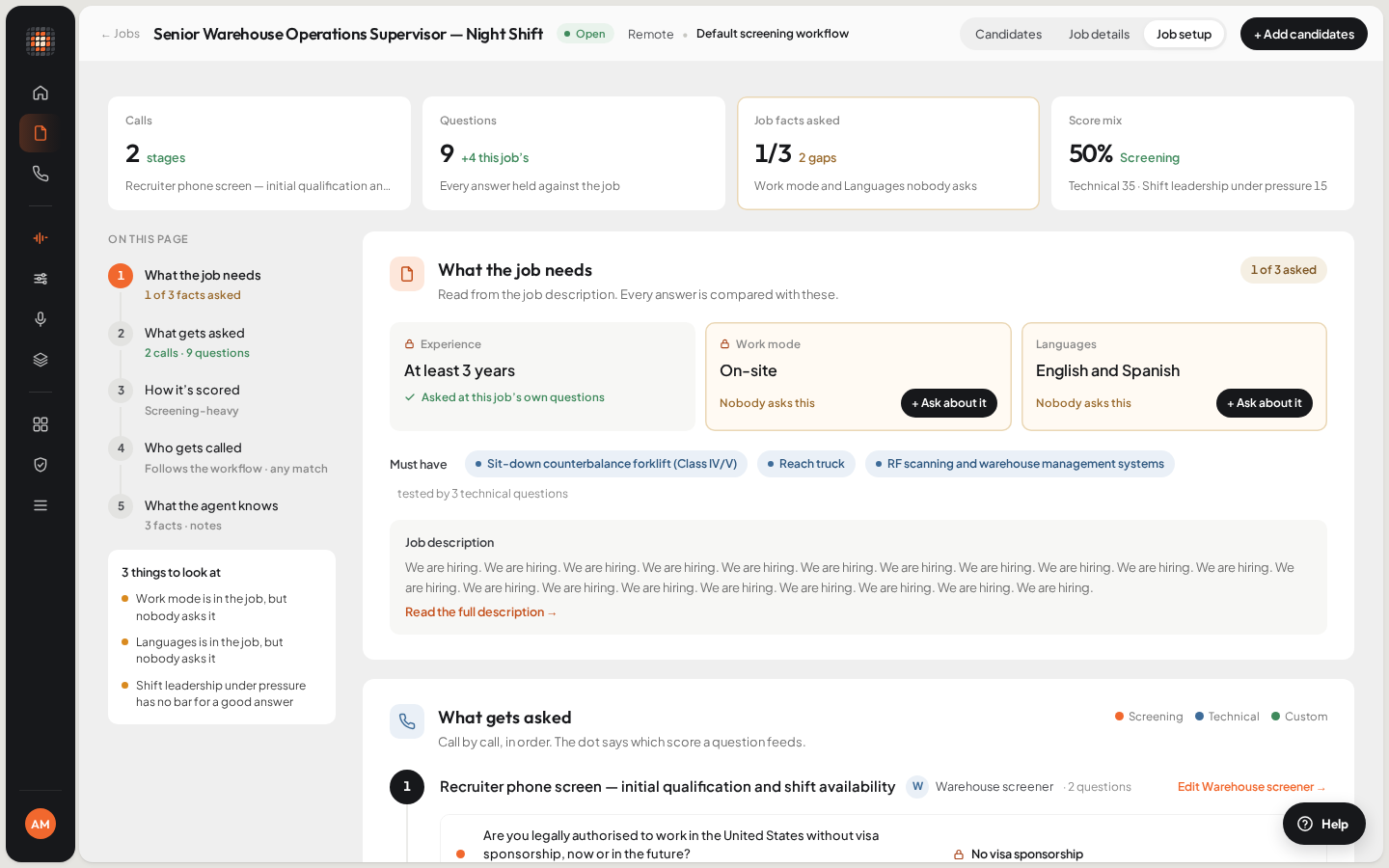The image size is (1389, 868).
Task: Open the Questions summary card
Action: pos(574,153)
